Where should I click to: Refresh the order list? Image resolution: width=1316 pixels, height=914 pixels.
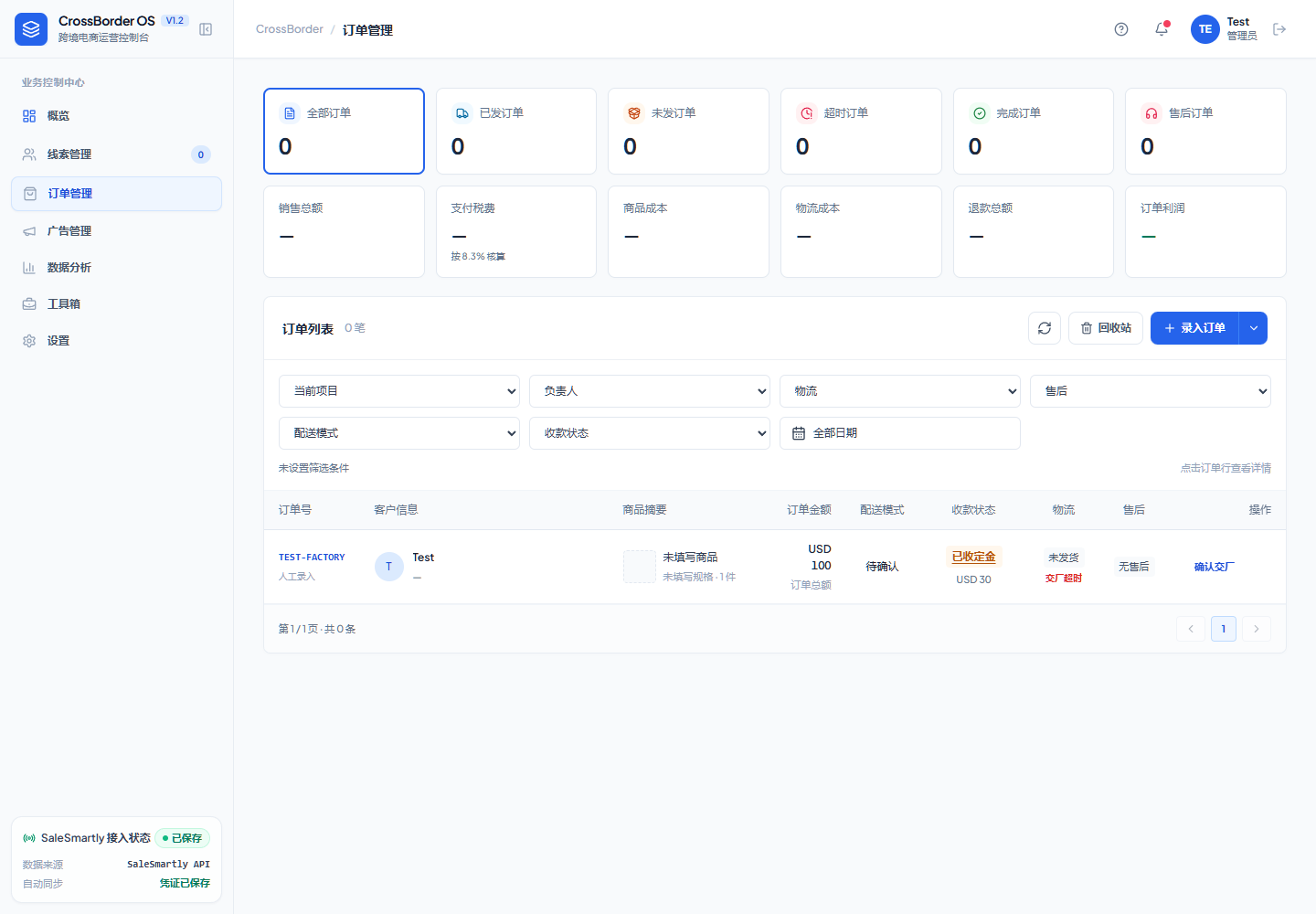(1045, 328)
